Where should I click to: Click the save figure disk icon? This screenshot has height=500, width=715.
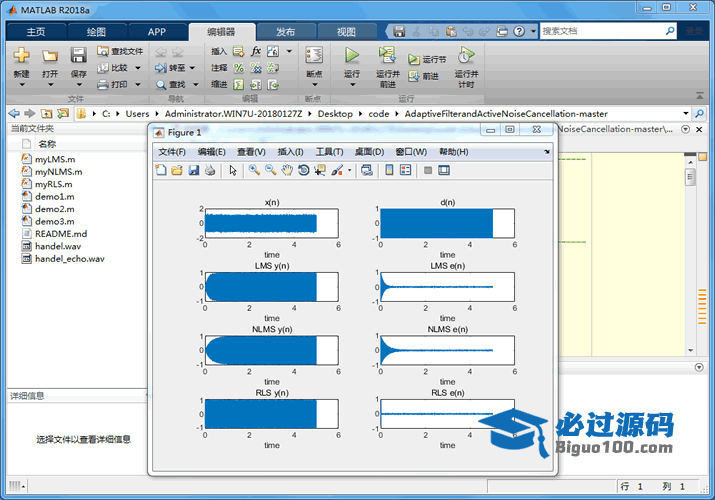coord(194,171)
